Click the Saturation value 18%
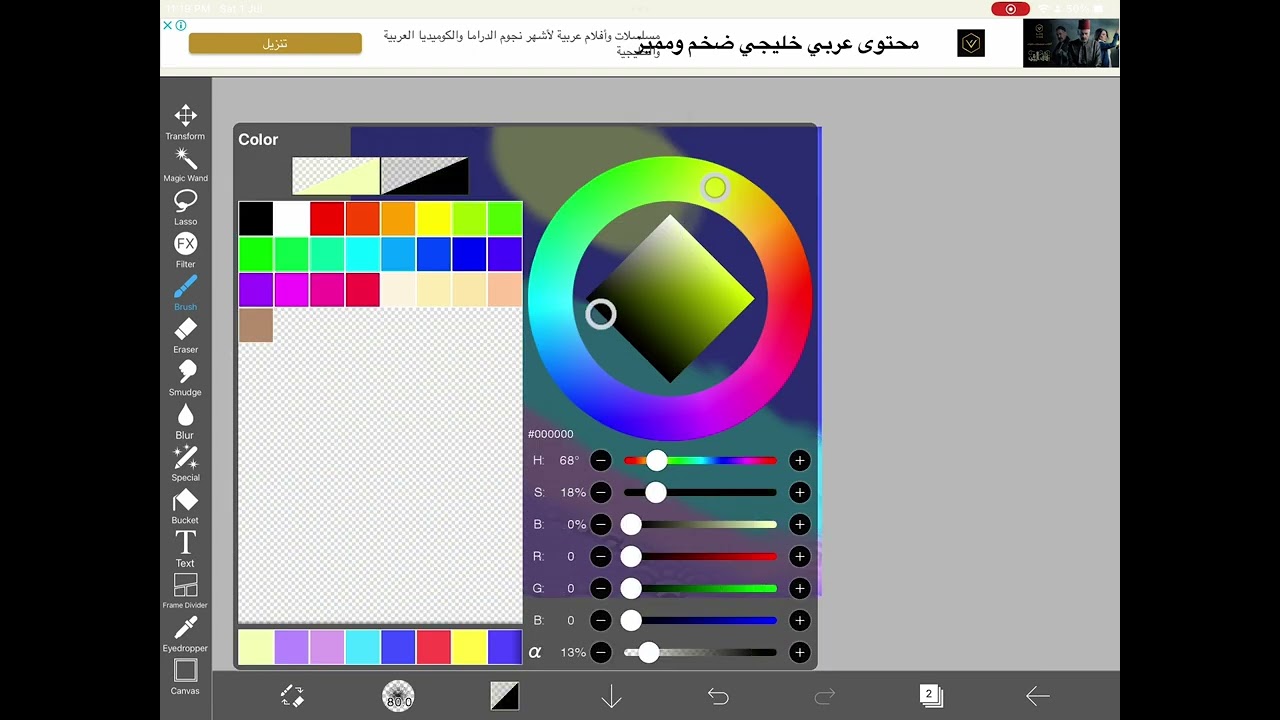The height and width of the screenshot is (720, 1280). coord(573,492)
